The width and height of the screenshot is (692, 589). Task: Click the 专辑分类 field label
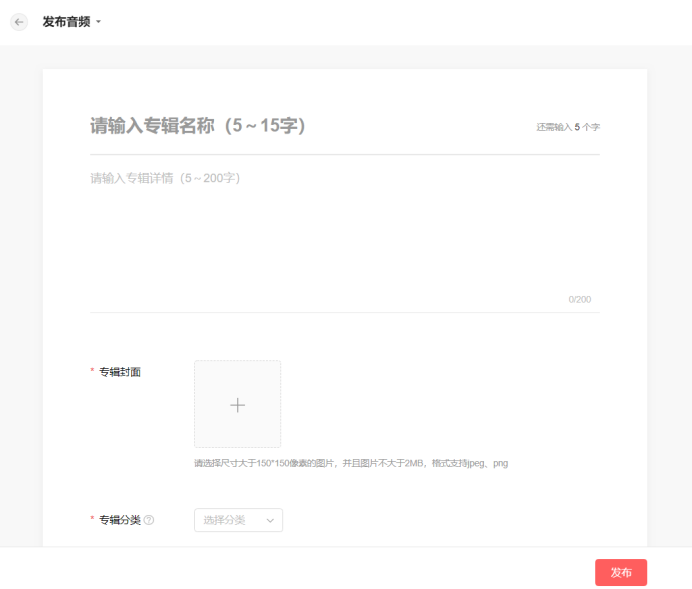[x=120, y=520]
